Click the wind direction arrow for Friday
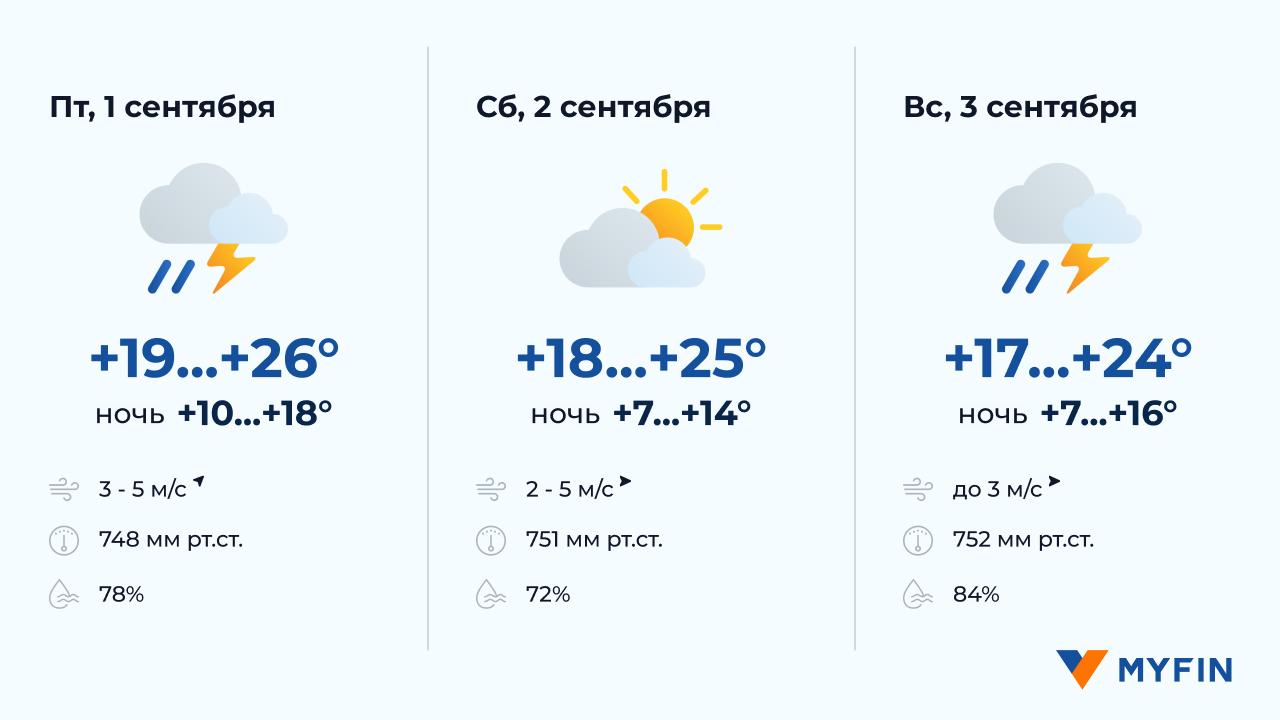Viewport: 1280px width, 720px height. [199, 483]
